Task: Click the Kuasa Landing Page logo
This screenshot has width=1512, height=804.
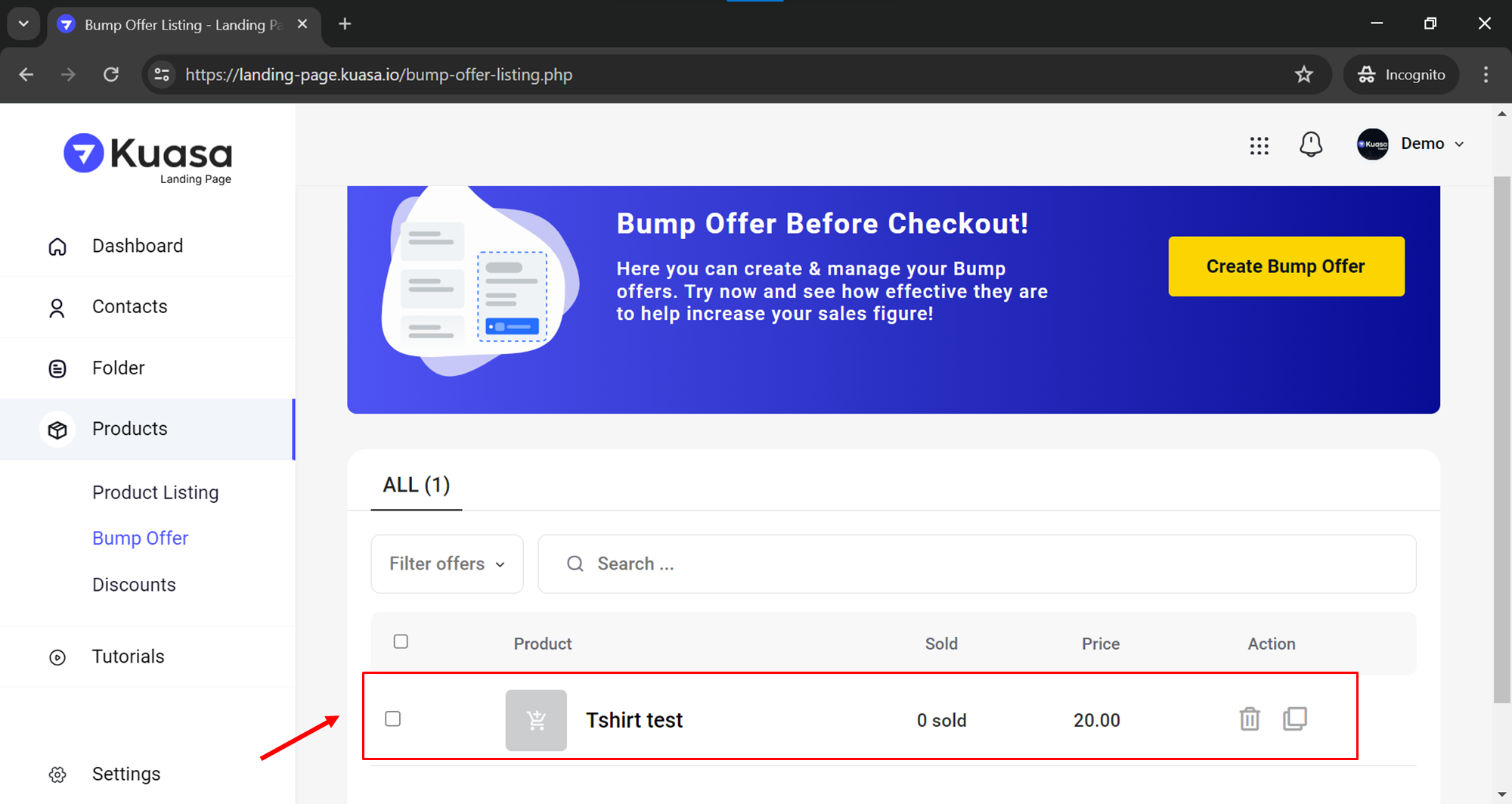Action: coord(148,157)
